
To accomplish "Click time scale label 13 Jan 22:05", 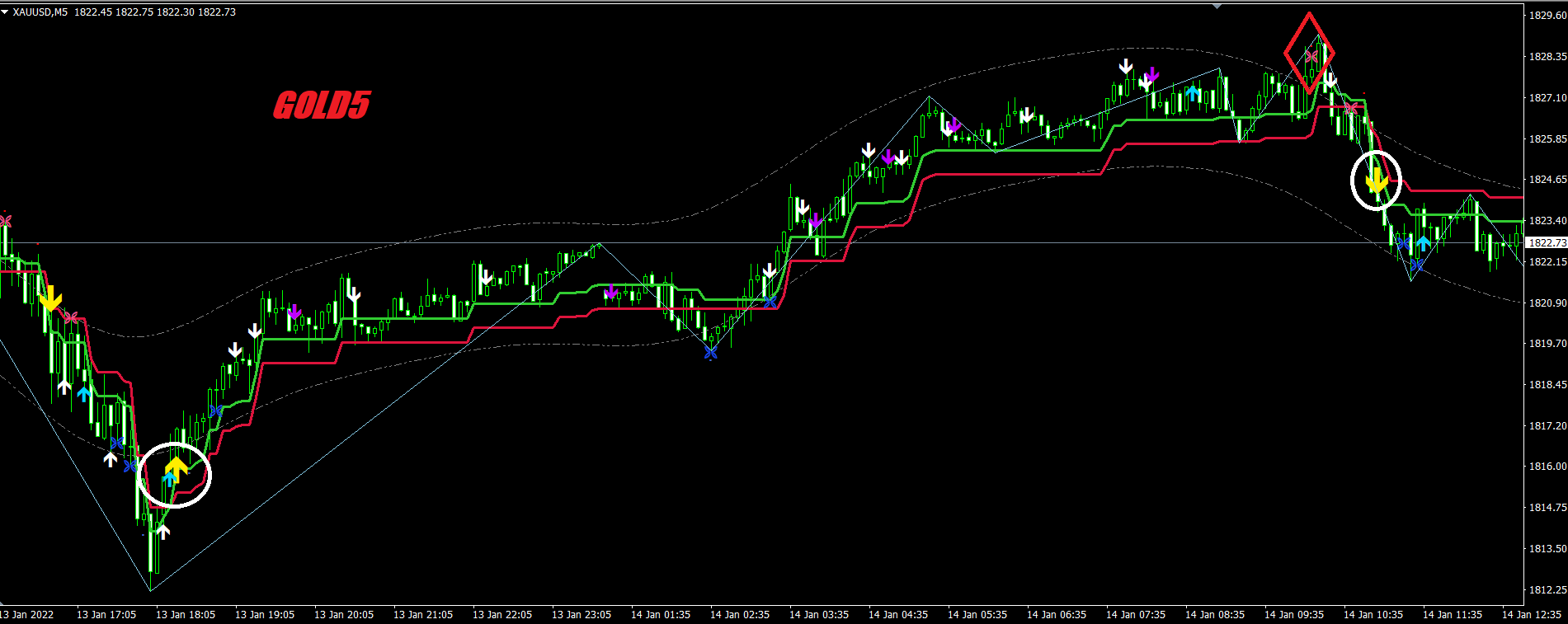I will click(x=502, y=615).
